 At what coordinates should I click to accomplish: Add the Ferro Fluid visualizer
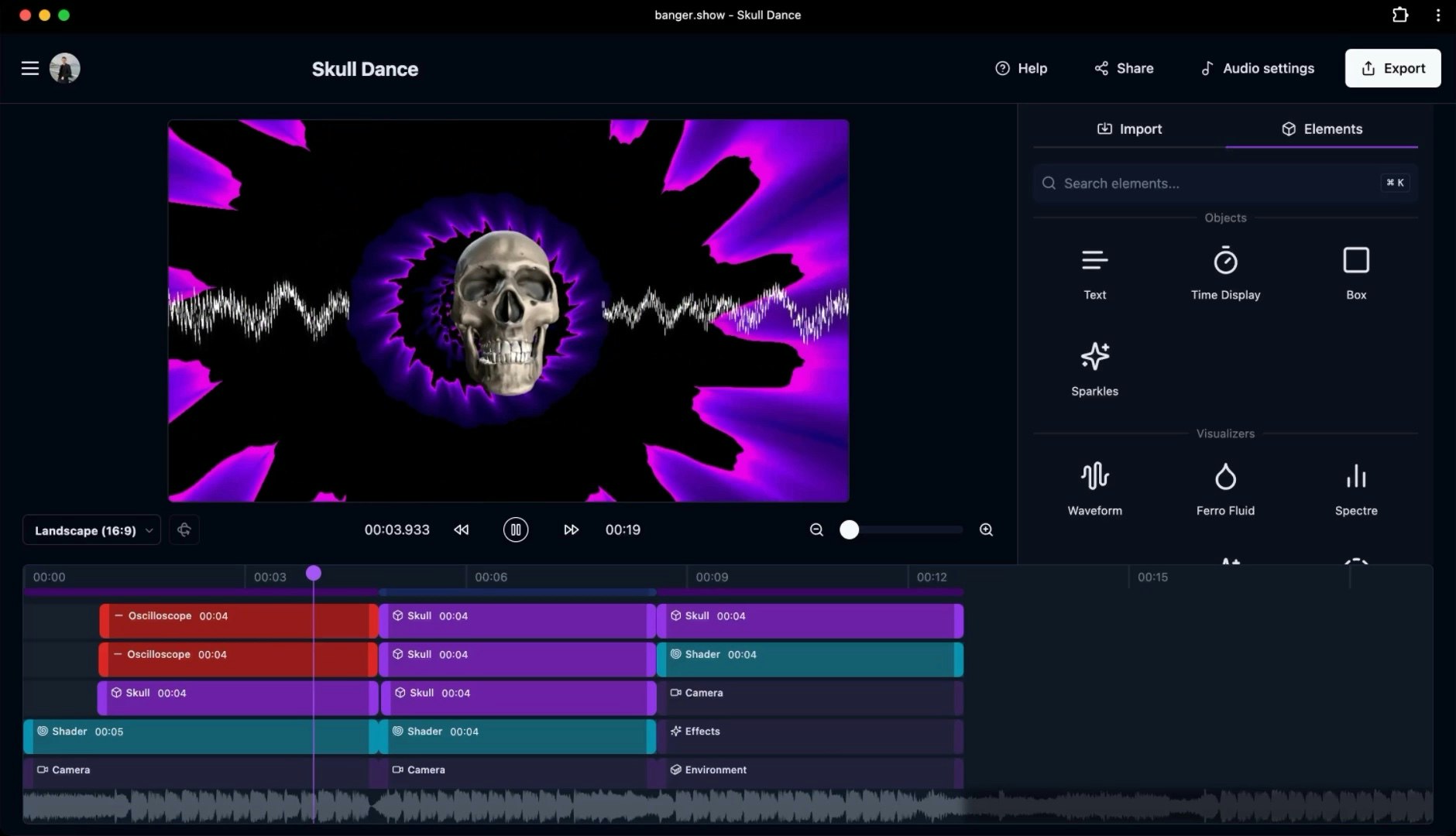coord(1224,488)
